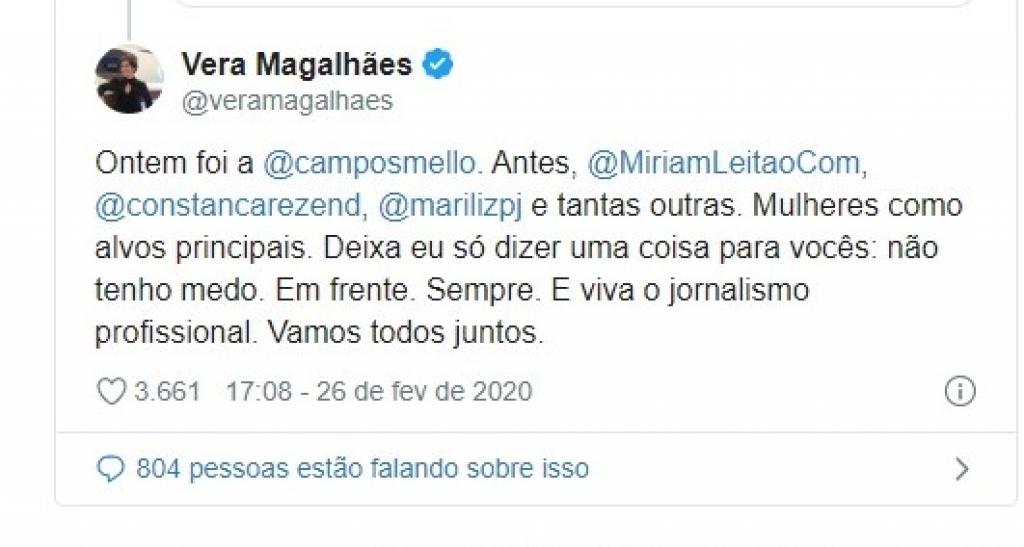This screenshot has height=547, width=1024.
Task: Open Vera Magalhães profile picture
Action: pos(129,80)
